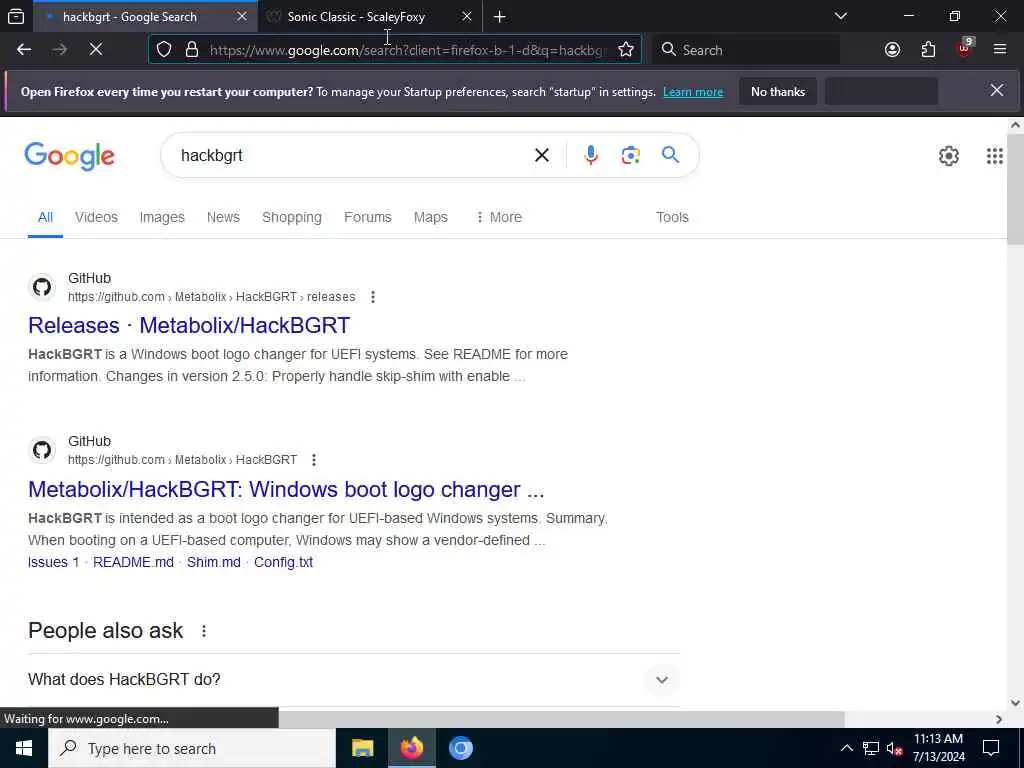Image resolution: width=1024 pixels, height=768 pixels.
Task: Open the muted volume tray icon
Action: (x=894, y=748)
